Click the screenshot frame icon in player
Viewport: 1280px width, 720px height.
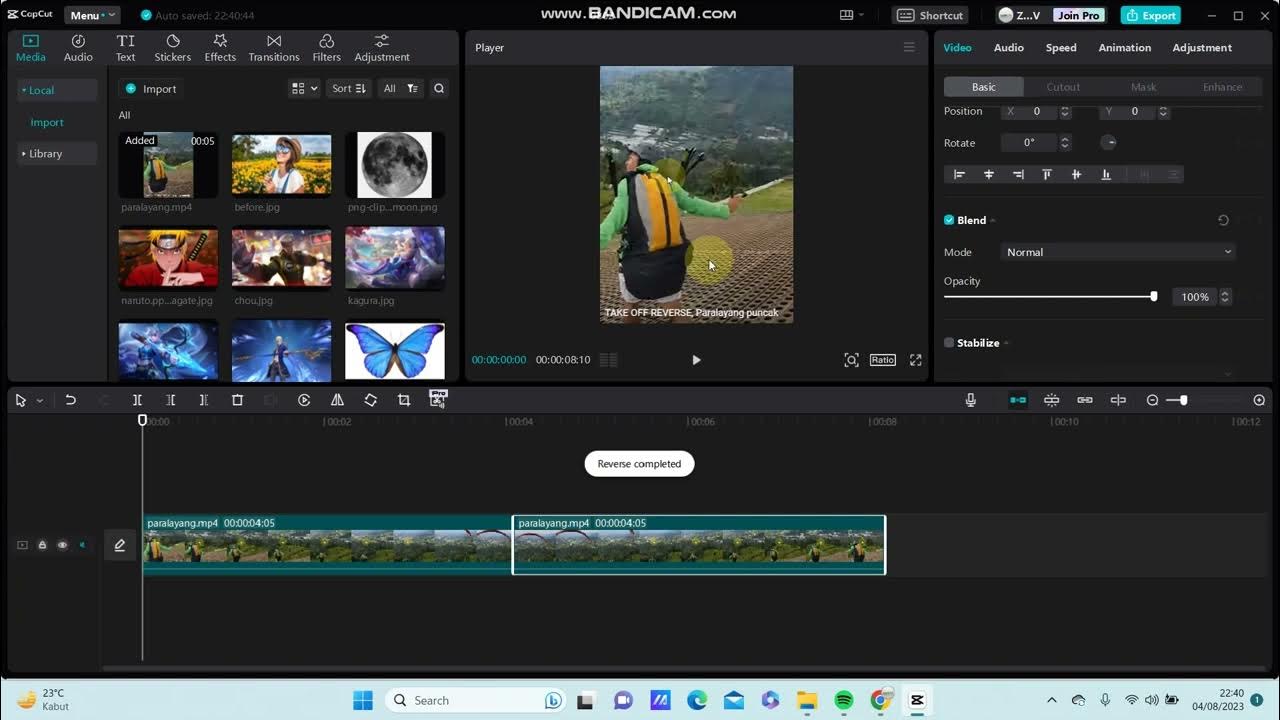851,360
